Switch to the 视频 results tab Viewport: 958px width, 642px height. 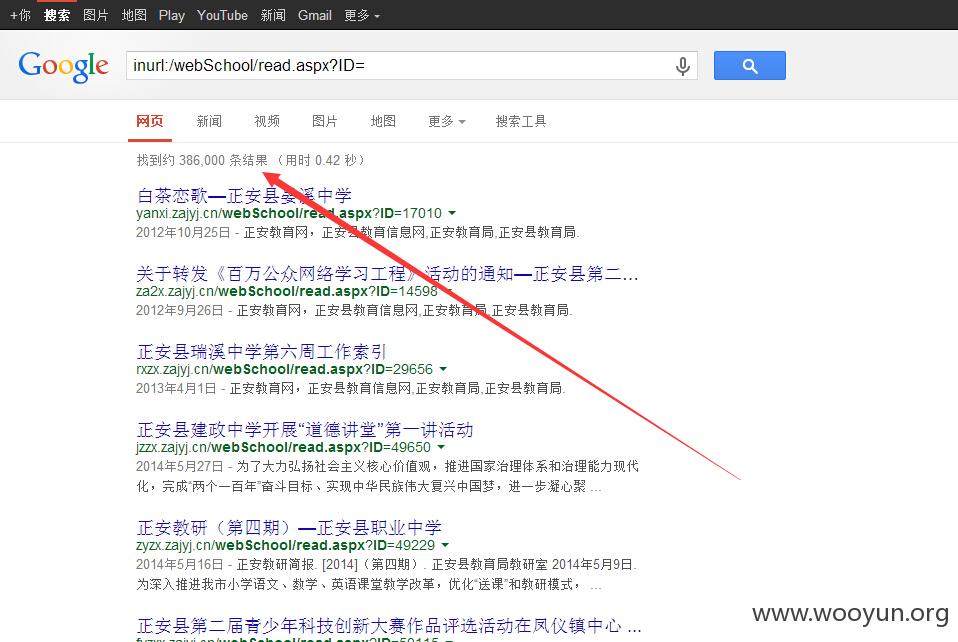coord(267,121)
